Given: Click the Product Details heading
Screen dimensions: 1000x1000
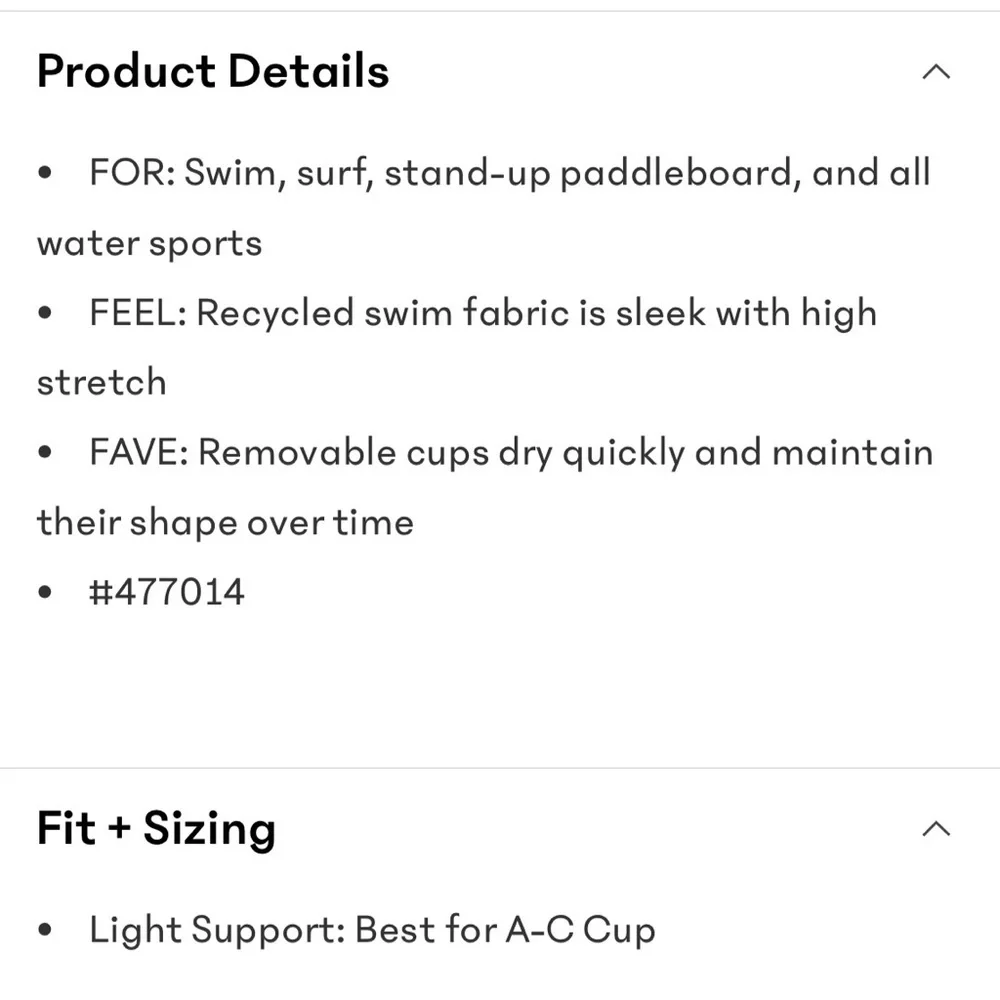Looking at the screenshot, I should pos(213,71).
